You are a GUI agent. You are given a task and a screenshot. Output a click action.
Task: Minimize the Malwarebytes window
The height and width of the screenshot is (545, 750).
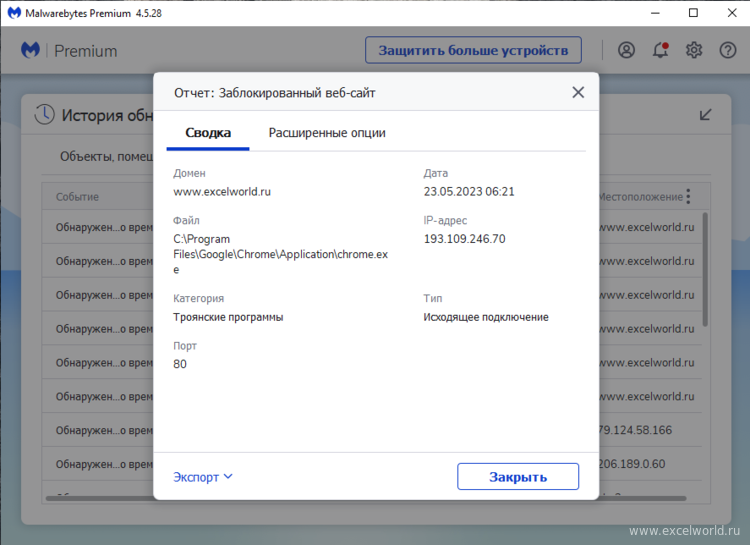(655, 13)
